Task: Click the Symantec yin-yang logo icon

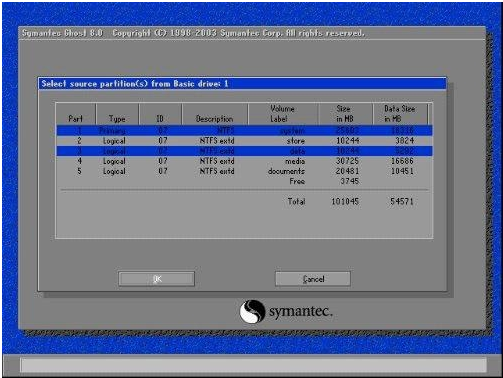Action: [252, 311]
